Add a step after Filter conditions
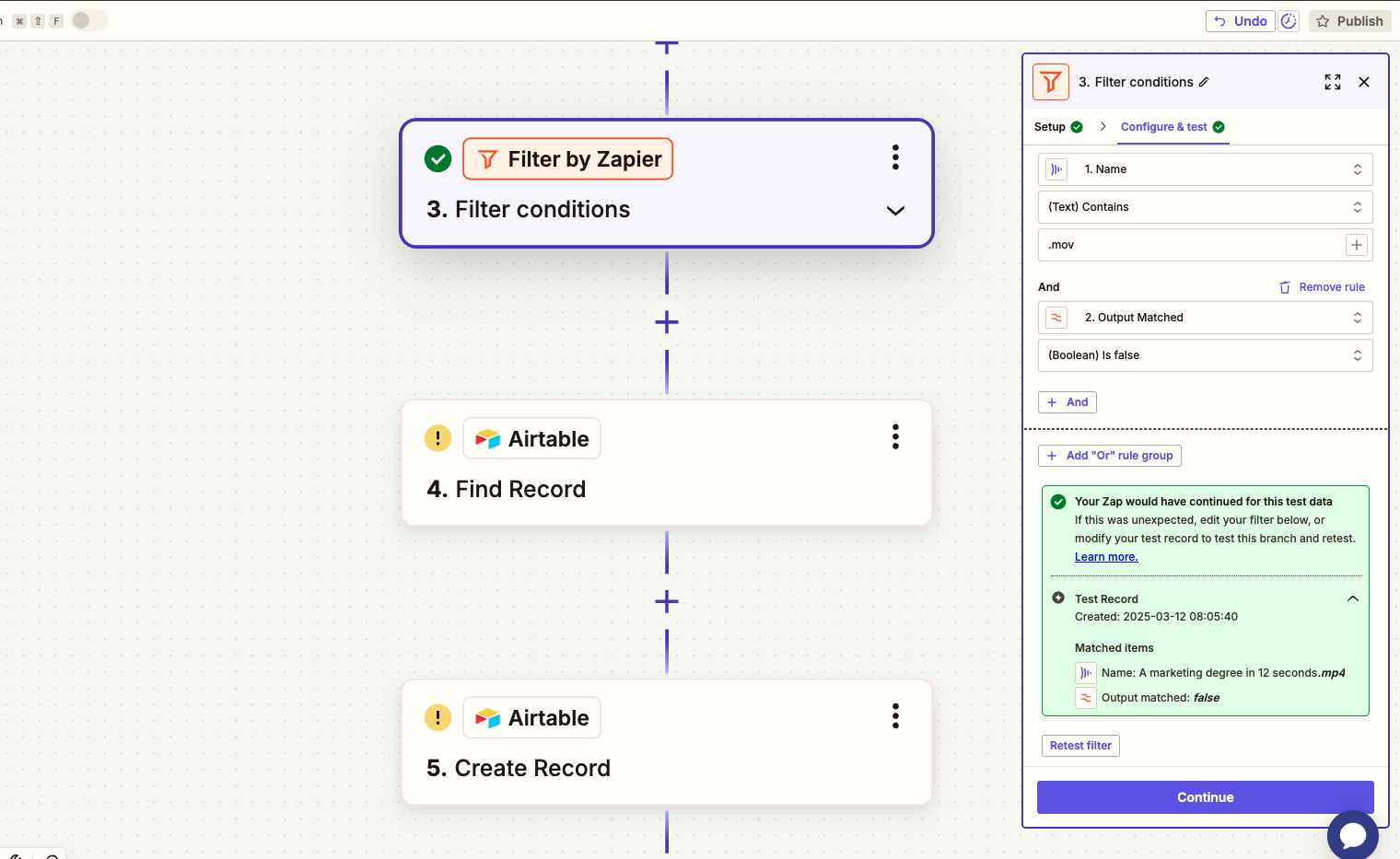Viewport: 1400px width, 859px height. click(667, 322)
